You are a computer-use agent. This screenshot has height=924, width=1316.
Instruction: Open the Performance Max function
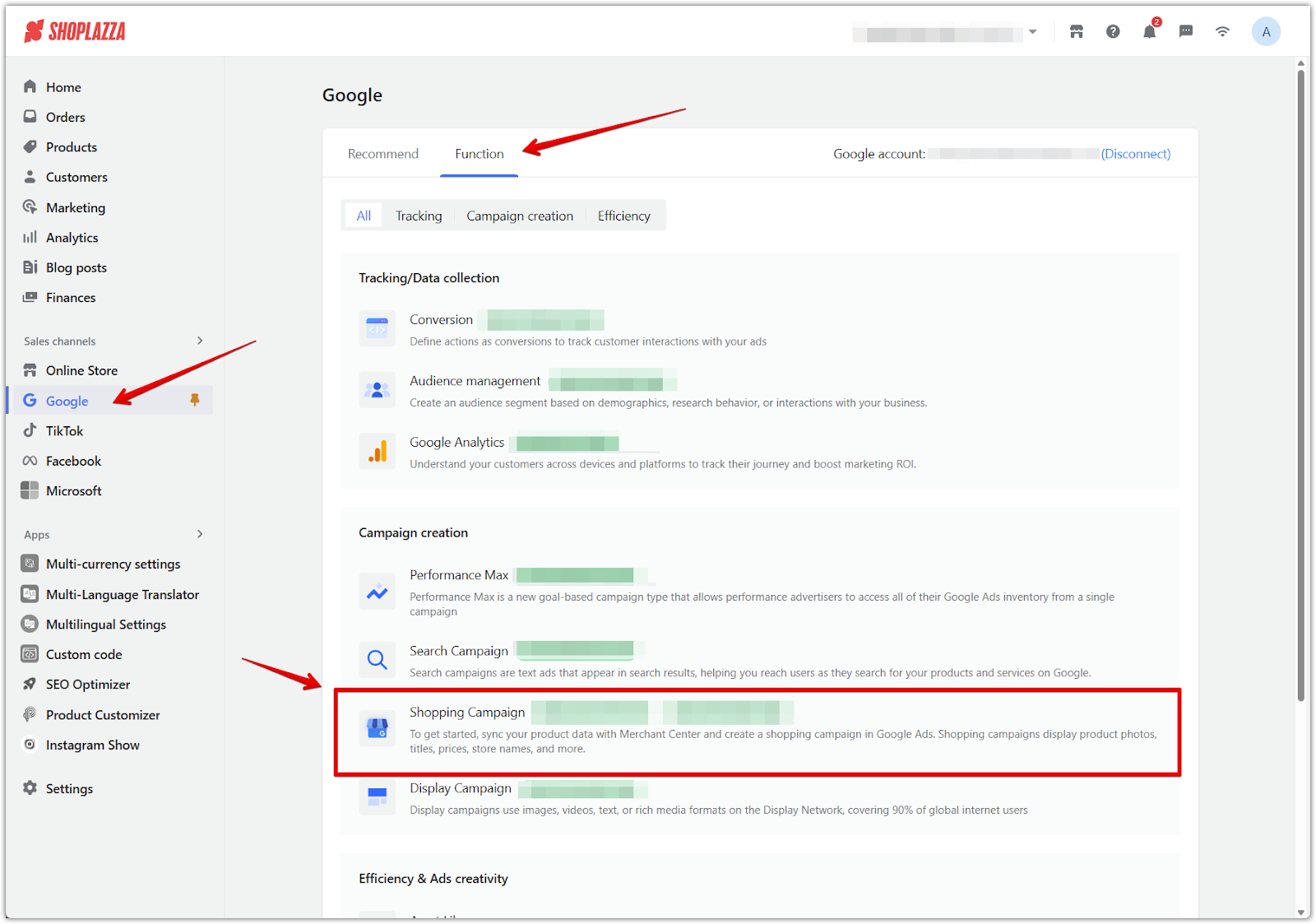point(459,575)
